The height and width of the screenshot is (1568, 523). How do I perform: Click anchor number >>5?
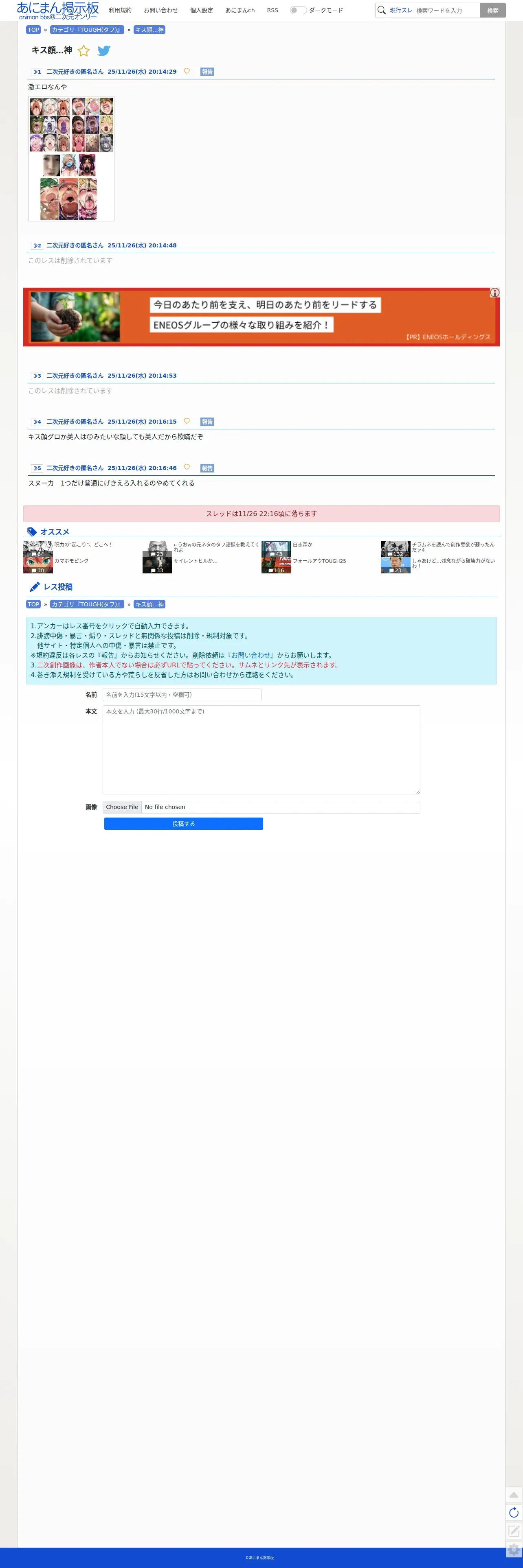coord(37,468)
